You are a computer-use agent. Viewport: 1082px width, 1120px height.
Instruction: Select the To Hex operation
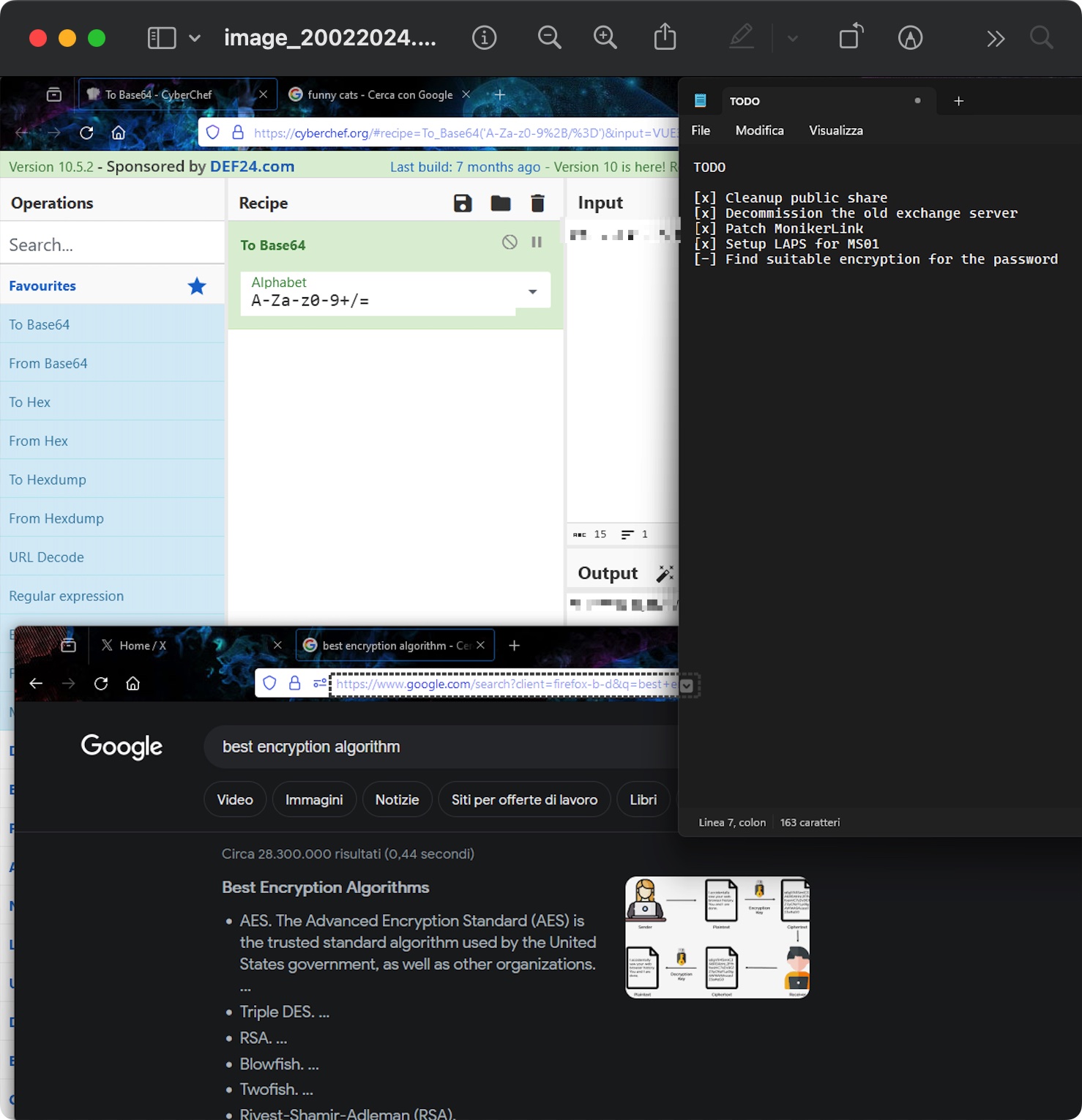(112, 402)
